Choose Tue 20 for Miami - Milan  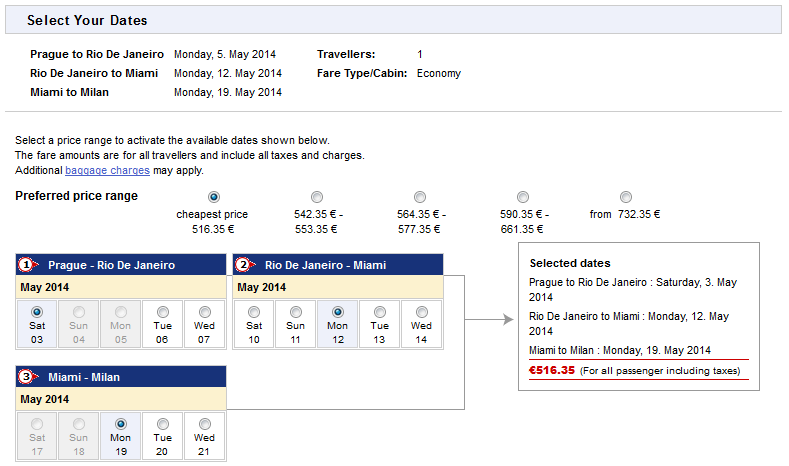coord(163,424)
